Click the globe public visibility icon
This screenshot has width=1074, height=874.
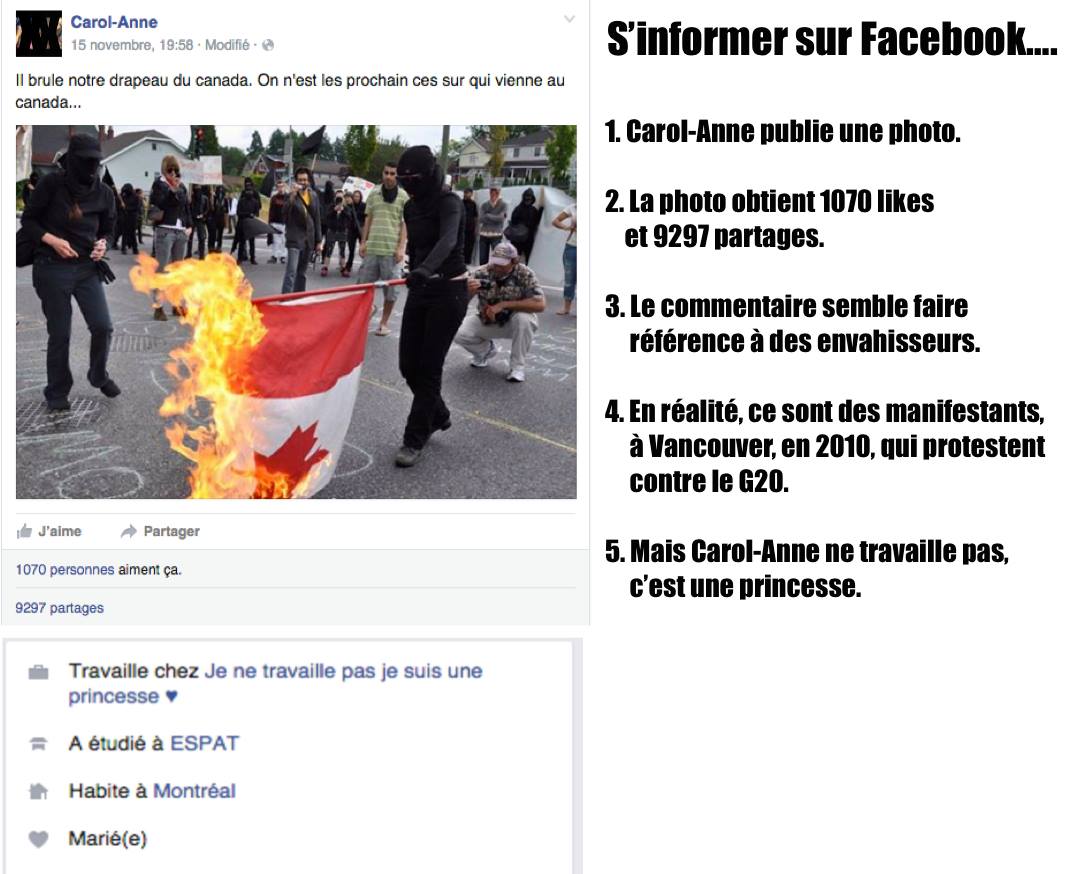click(x=268, y=45)
